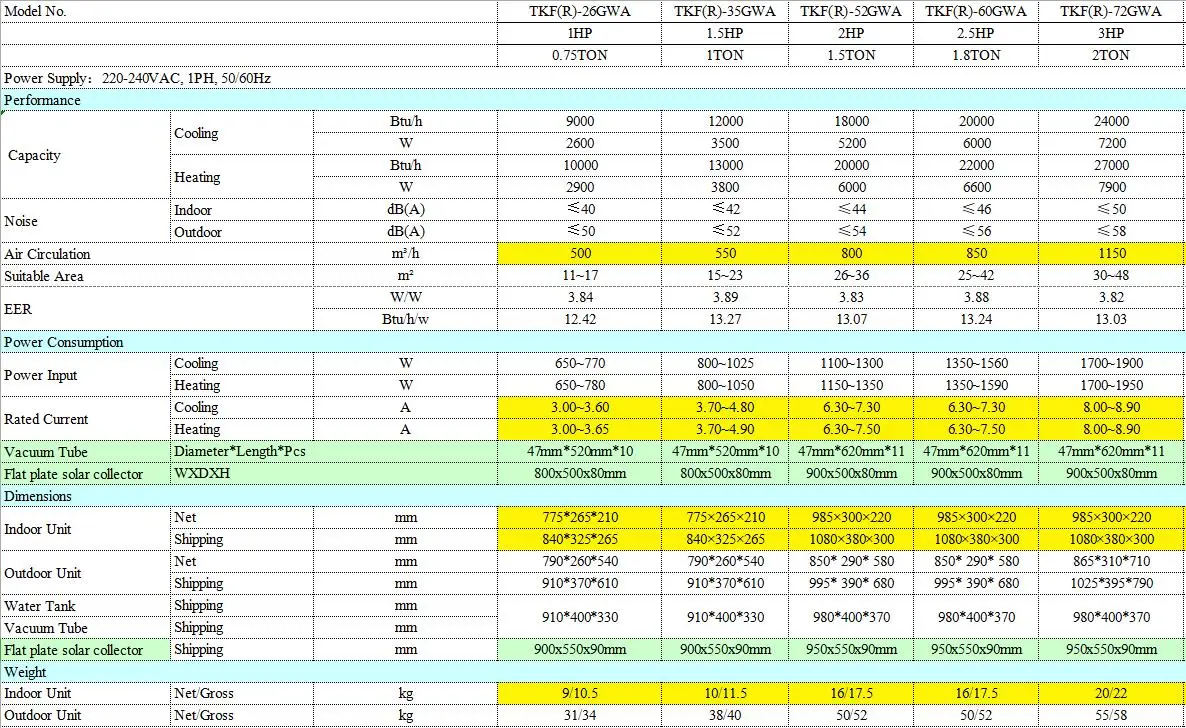1186x728 pixels.
Task: Click the 2.5HP cell
Action: point(976,33)
